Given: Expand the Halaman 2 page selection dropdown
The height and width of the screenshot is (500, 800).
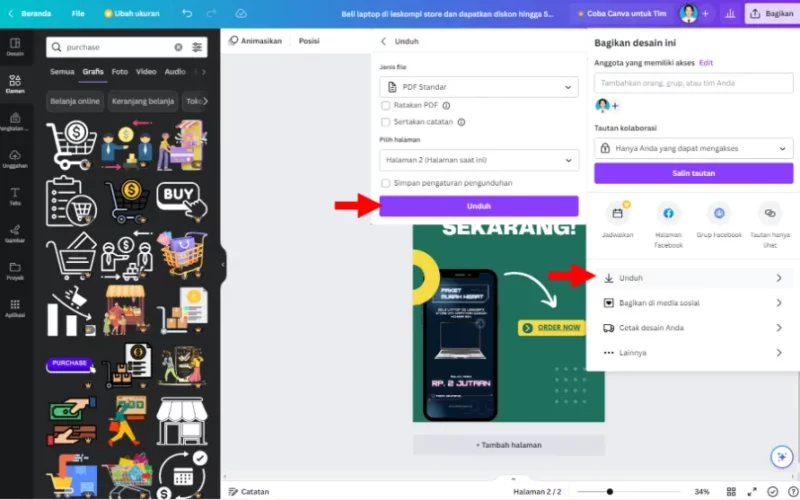Looking at the screenshot, I should 479,160.
